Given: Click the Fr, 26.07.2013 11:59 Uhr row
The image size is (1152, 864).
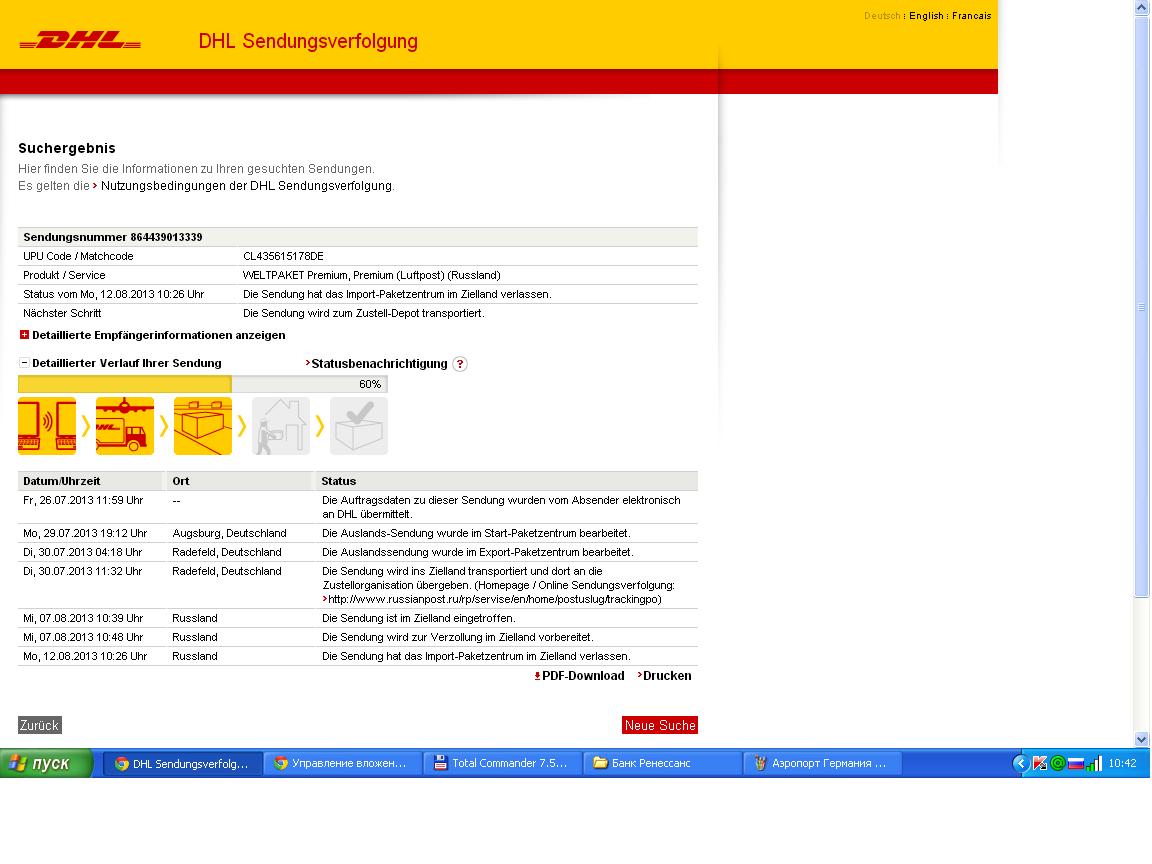Looking at the screenshot, I should pyautogui.click(x=358, y=507).
